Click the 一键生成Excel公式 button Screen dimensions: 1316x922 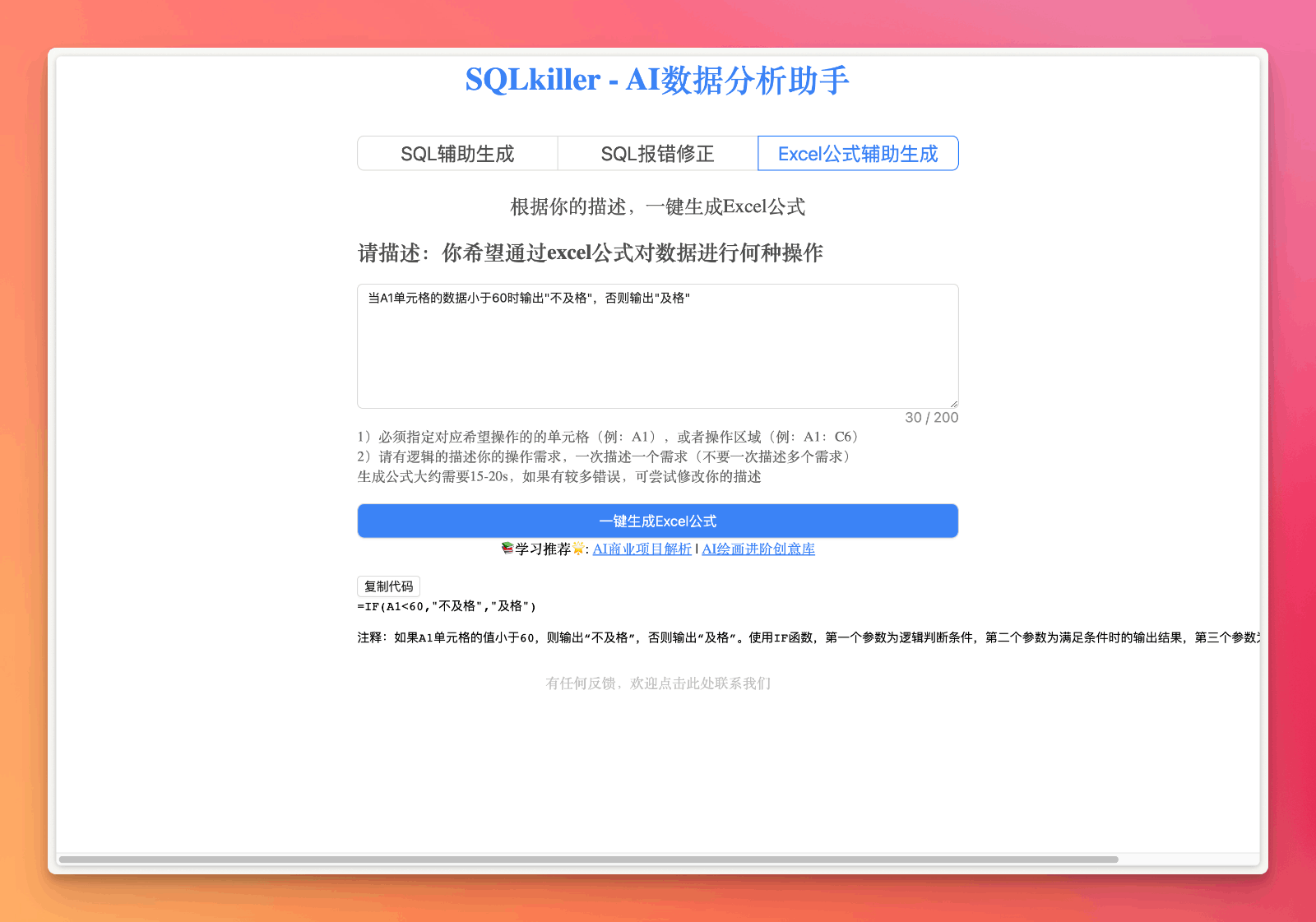[x=657, y=521]
